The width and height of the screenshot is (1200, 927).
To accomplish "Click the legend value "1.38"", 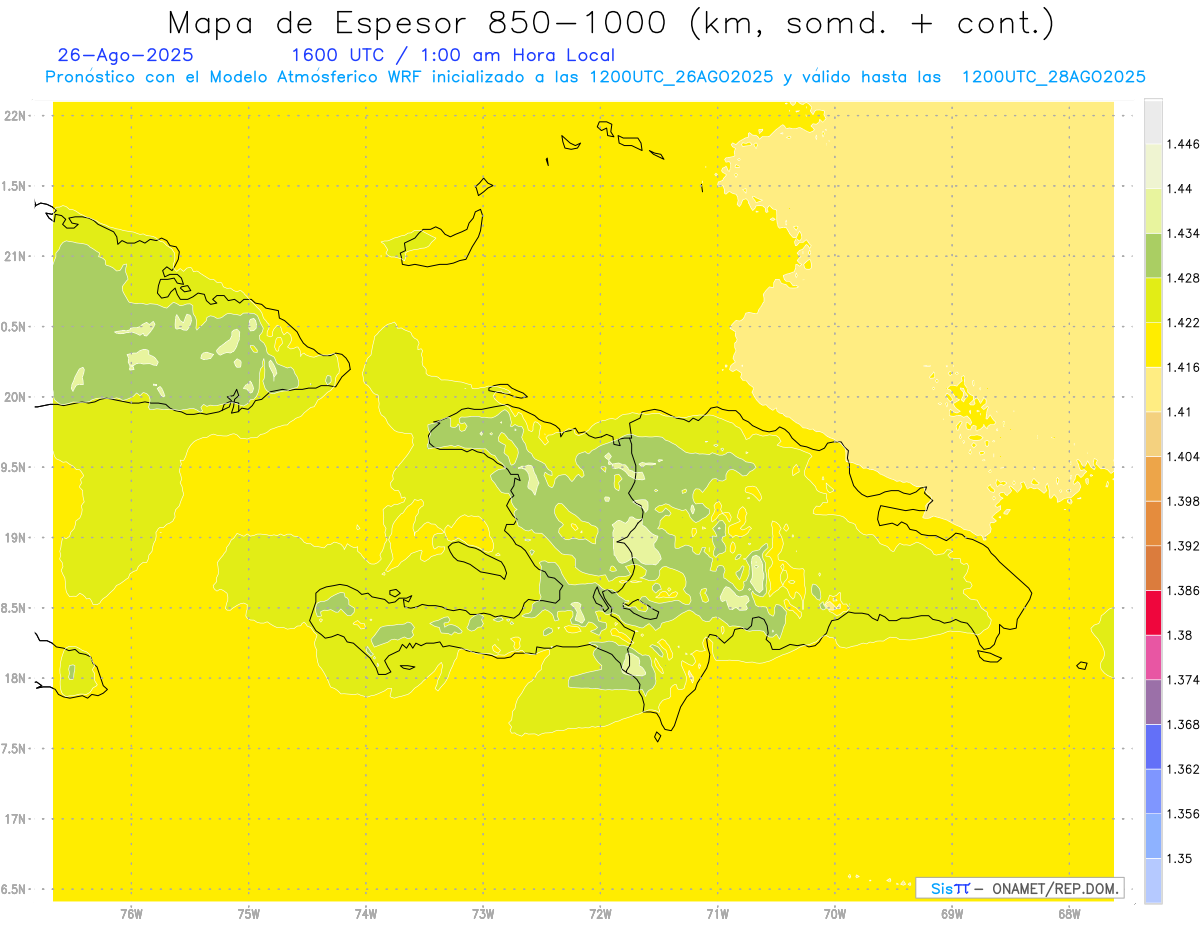I will (1179, 635).
